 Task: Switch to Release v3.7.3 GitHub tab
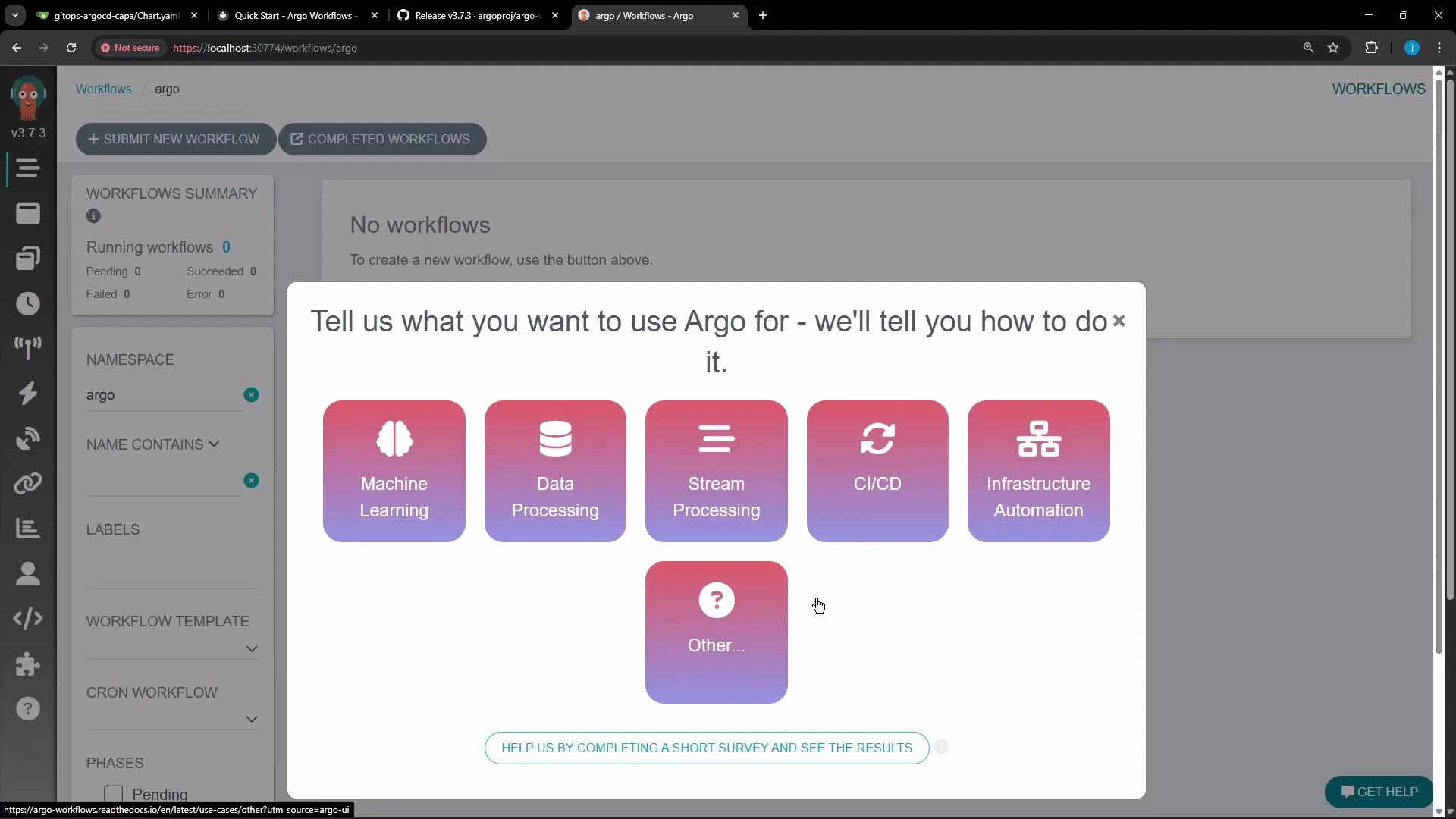point(478,15)
